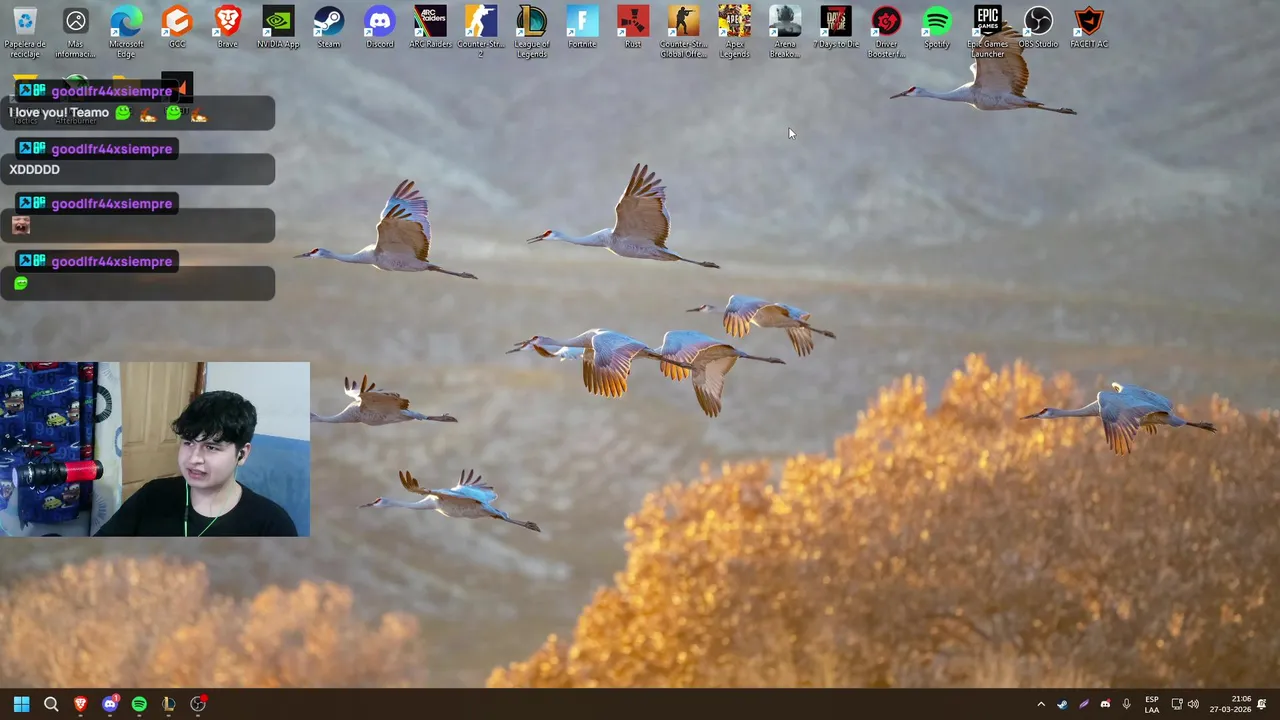
Task: Select the Counter-Strike Global Offensive desktop icon
Action: tap(683, 31)
